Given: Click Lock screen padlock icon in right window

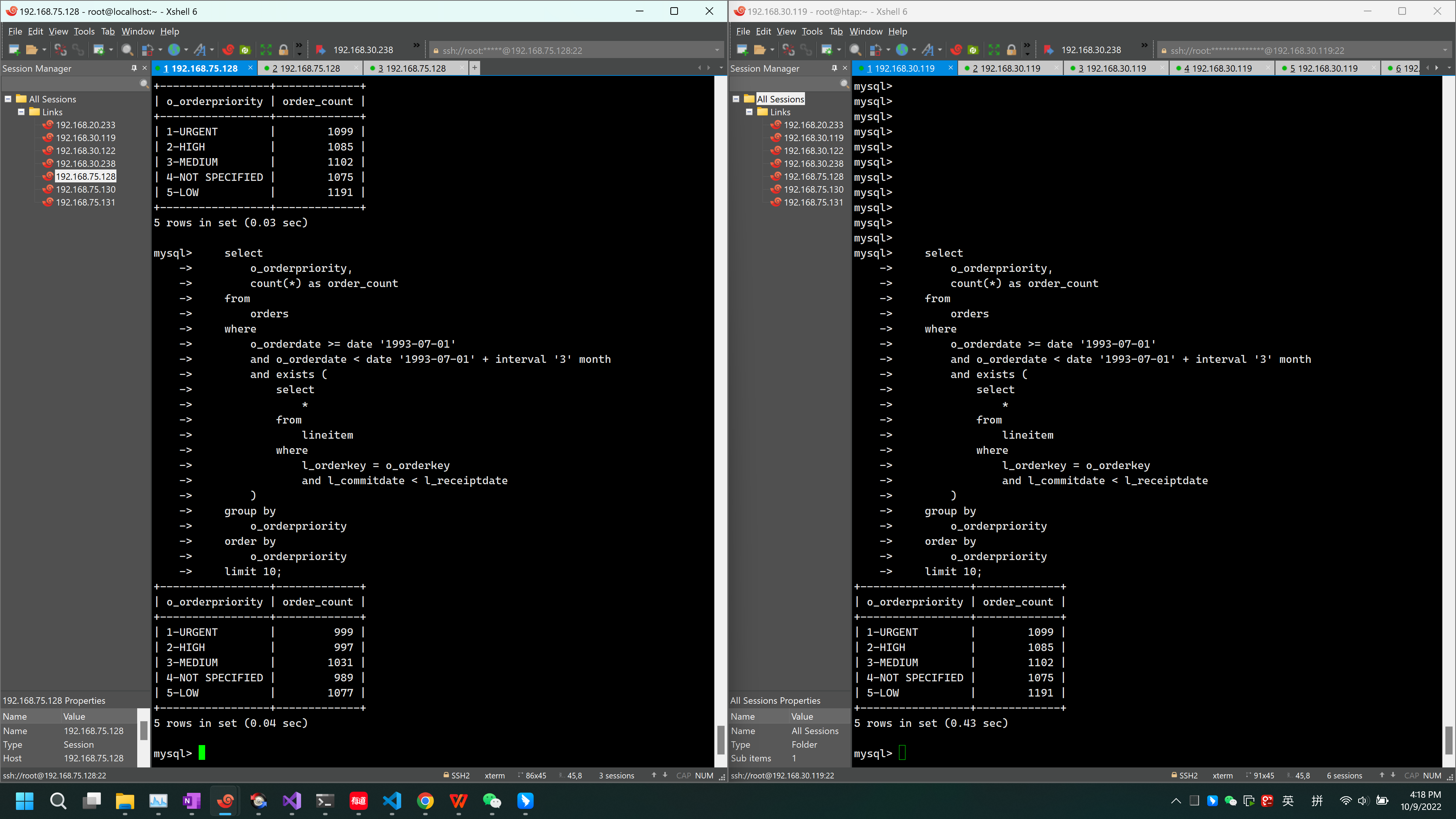Looking at the screenshot, I should coord(1011,50).
